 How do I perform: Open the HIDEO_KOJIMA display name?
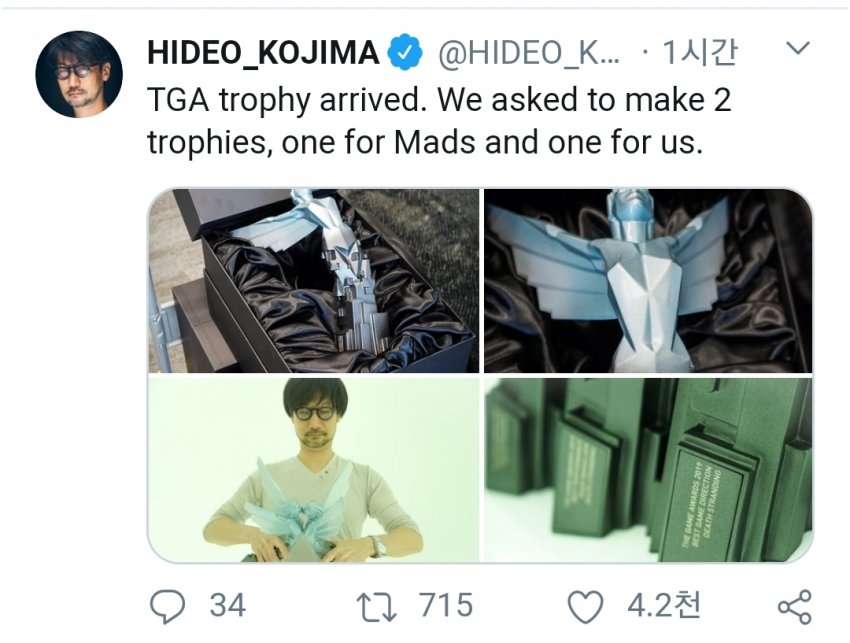263,53
